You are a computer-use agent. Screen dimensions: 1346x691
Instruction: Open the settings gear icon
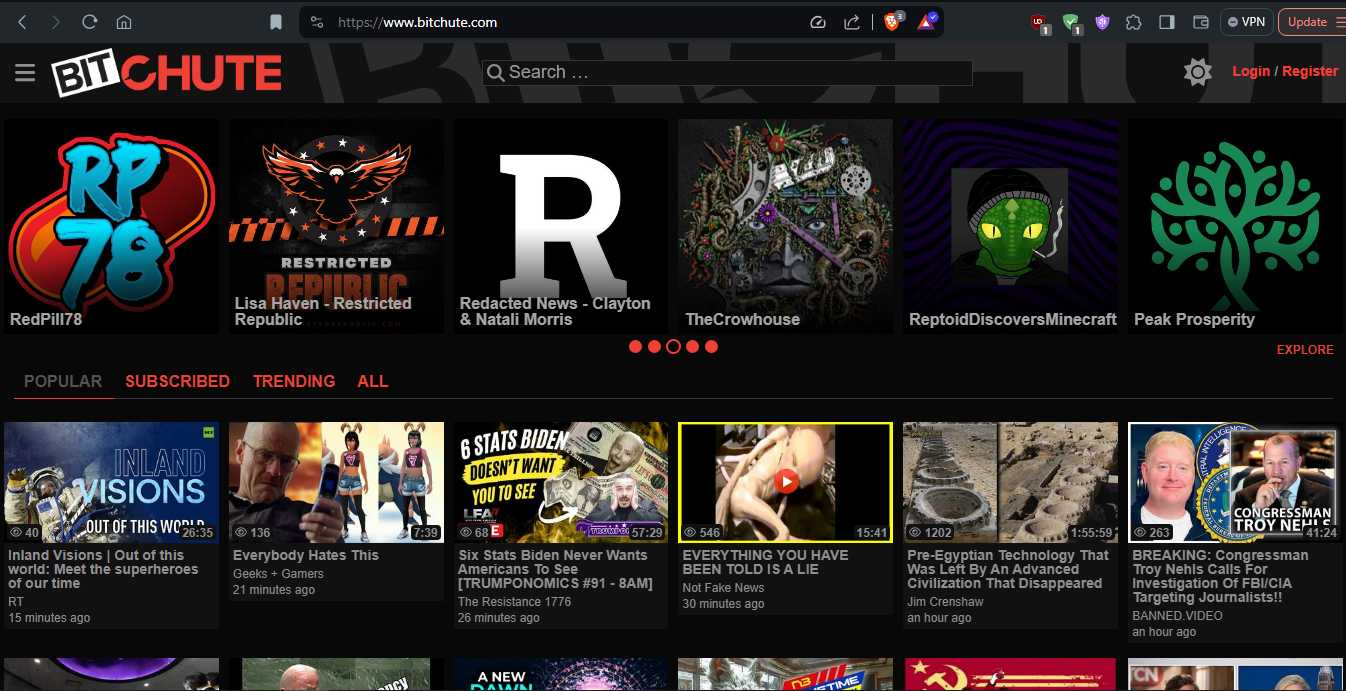click(x=1197, y=72)
